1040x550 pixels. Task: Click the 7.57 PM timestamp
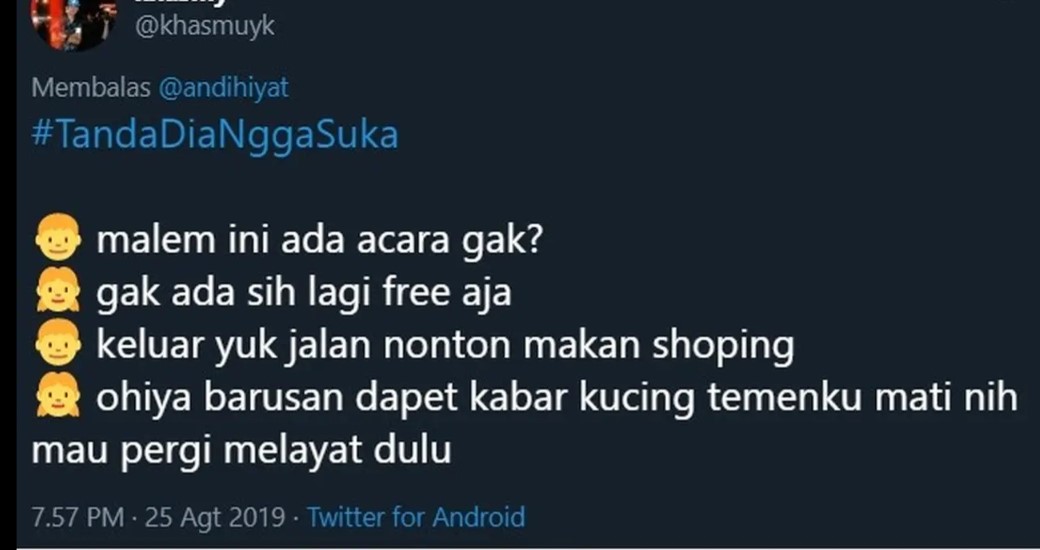click(78, 517)
